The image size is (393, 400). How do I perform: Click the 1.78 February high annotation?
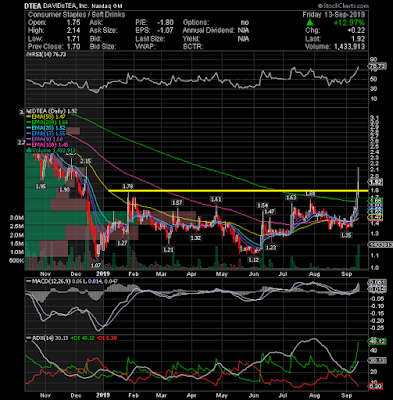(128, 186)
